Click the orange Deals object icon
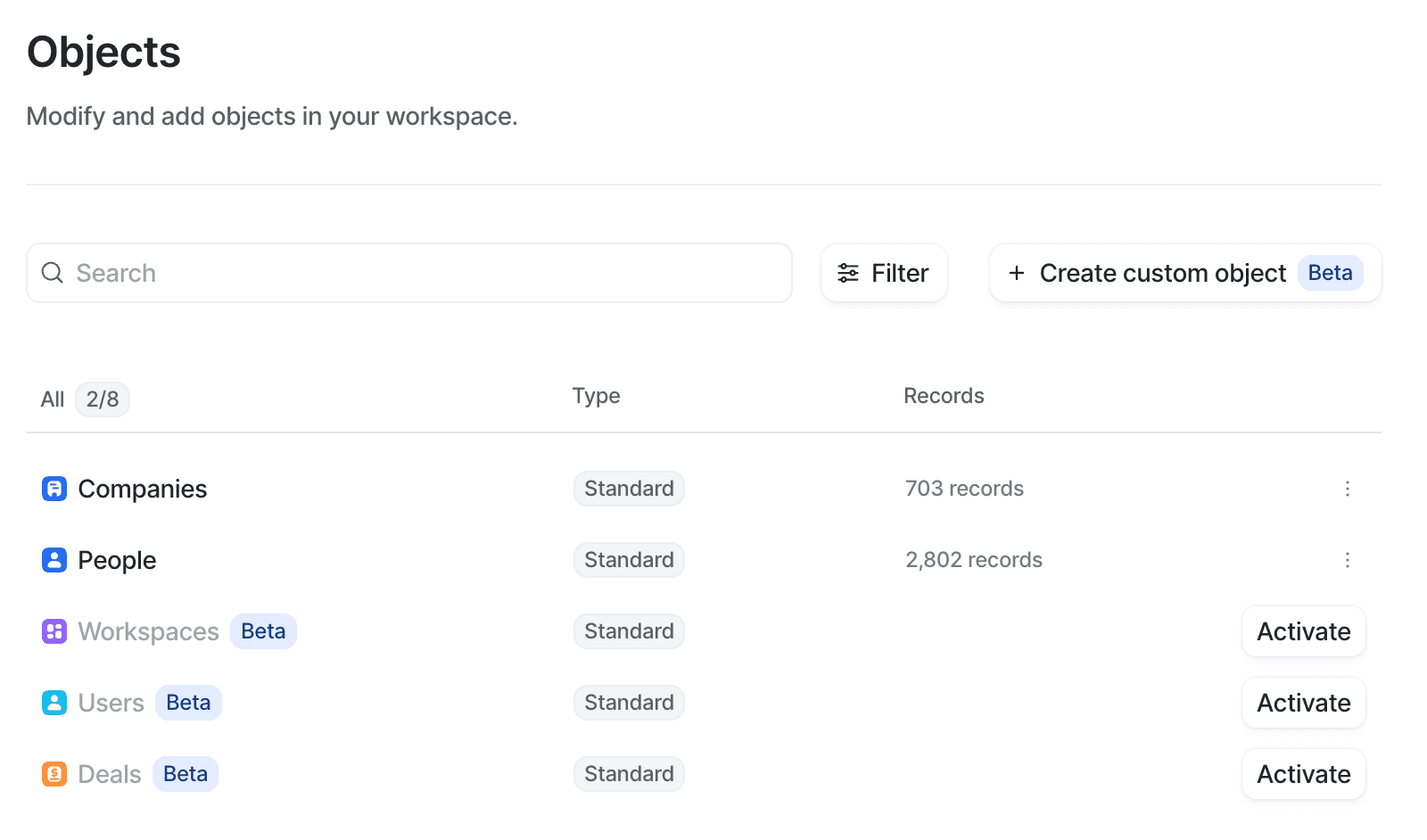Viewport: 1427px width, 840px height. pos(54,774)
